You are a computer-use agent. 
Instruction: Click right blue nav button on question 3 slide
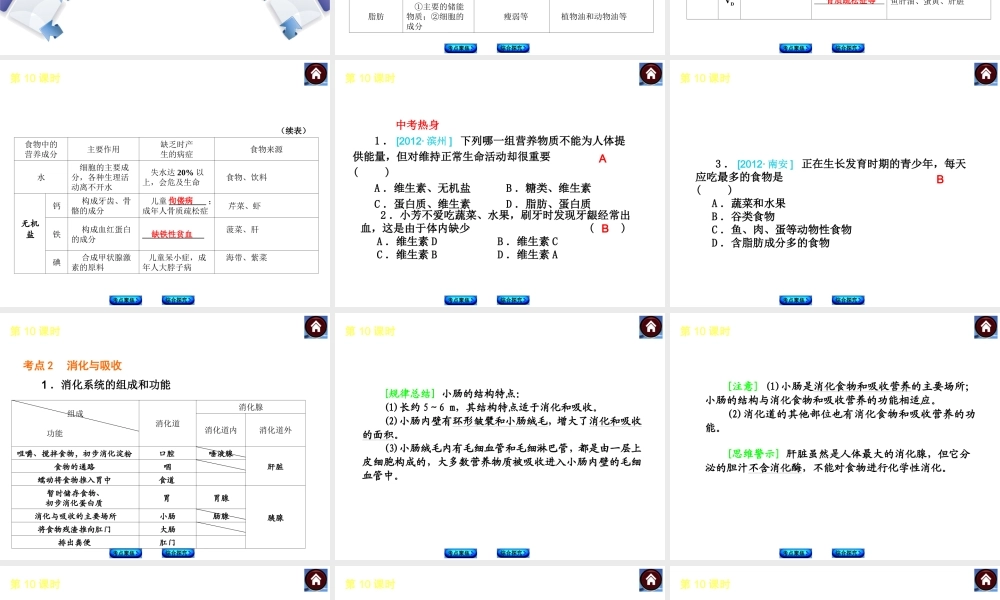[848, 300]
